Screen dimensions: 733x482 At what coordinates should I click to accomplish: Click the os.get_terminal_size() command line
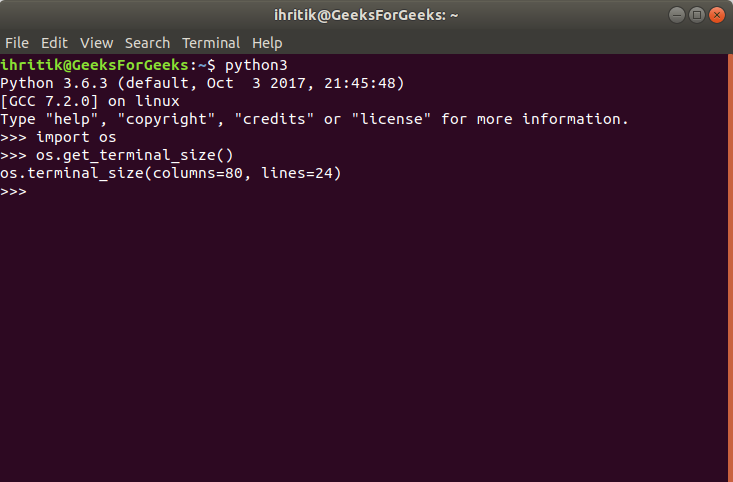pos(116,155)
